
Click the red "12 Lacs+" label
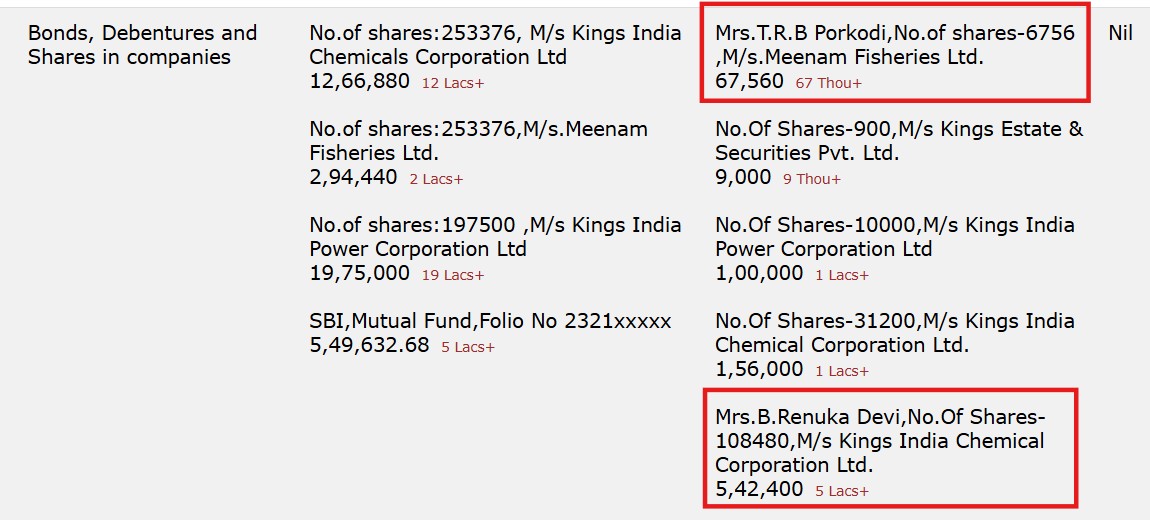(452, 83)
